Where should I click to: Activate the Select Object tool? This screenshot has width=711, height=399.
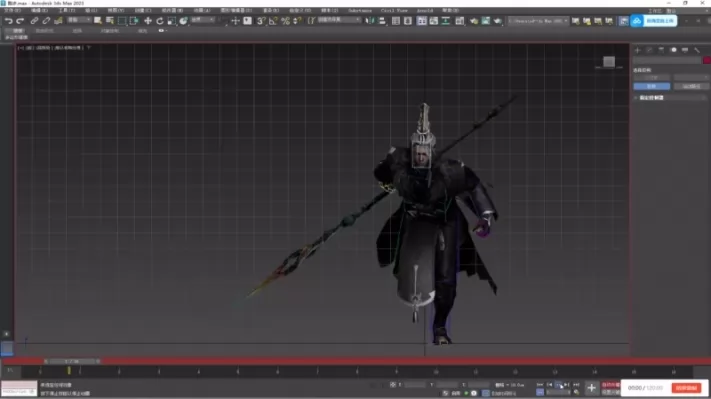pos(97,21)
